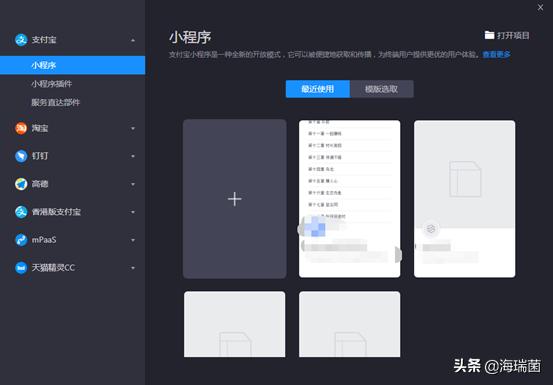This screenshot has height=385, width=553.
Task: Open the bottom-left blank project card
Action: click(x=235, y=324)
